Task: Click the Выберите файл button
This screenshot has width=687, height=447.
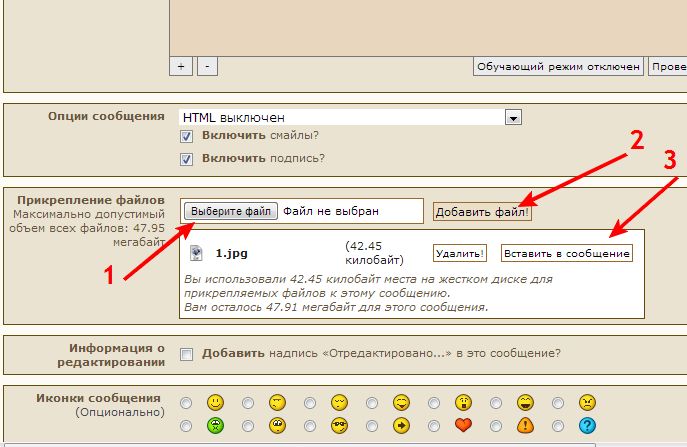Action: click(x=230, y=211)
